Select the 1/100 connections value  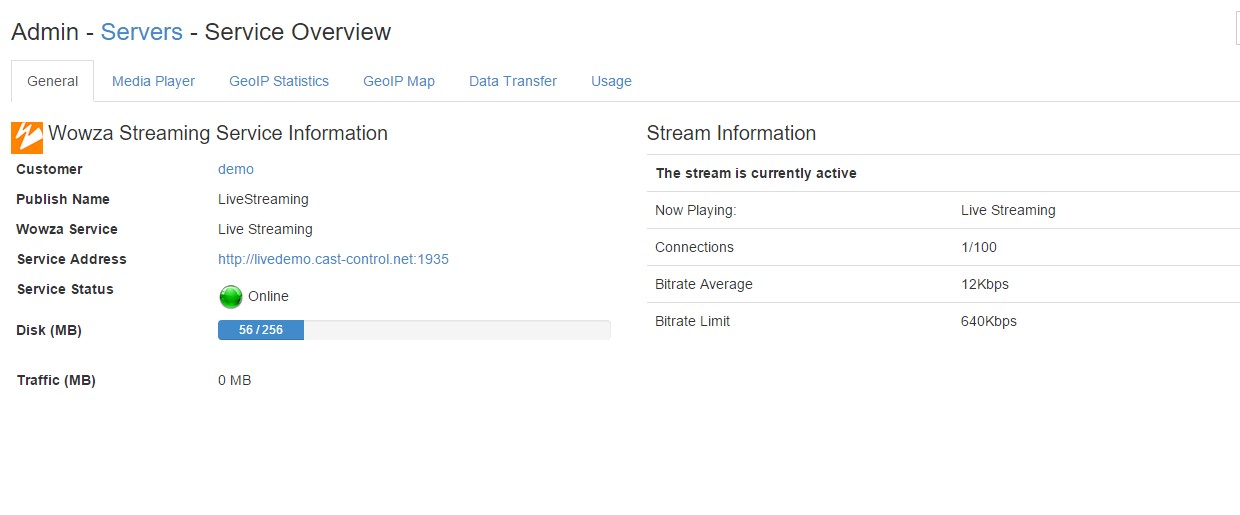point(979,247)
